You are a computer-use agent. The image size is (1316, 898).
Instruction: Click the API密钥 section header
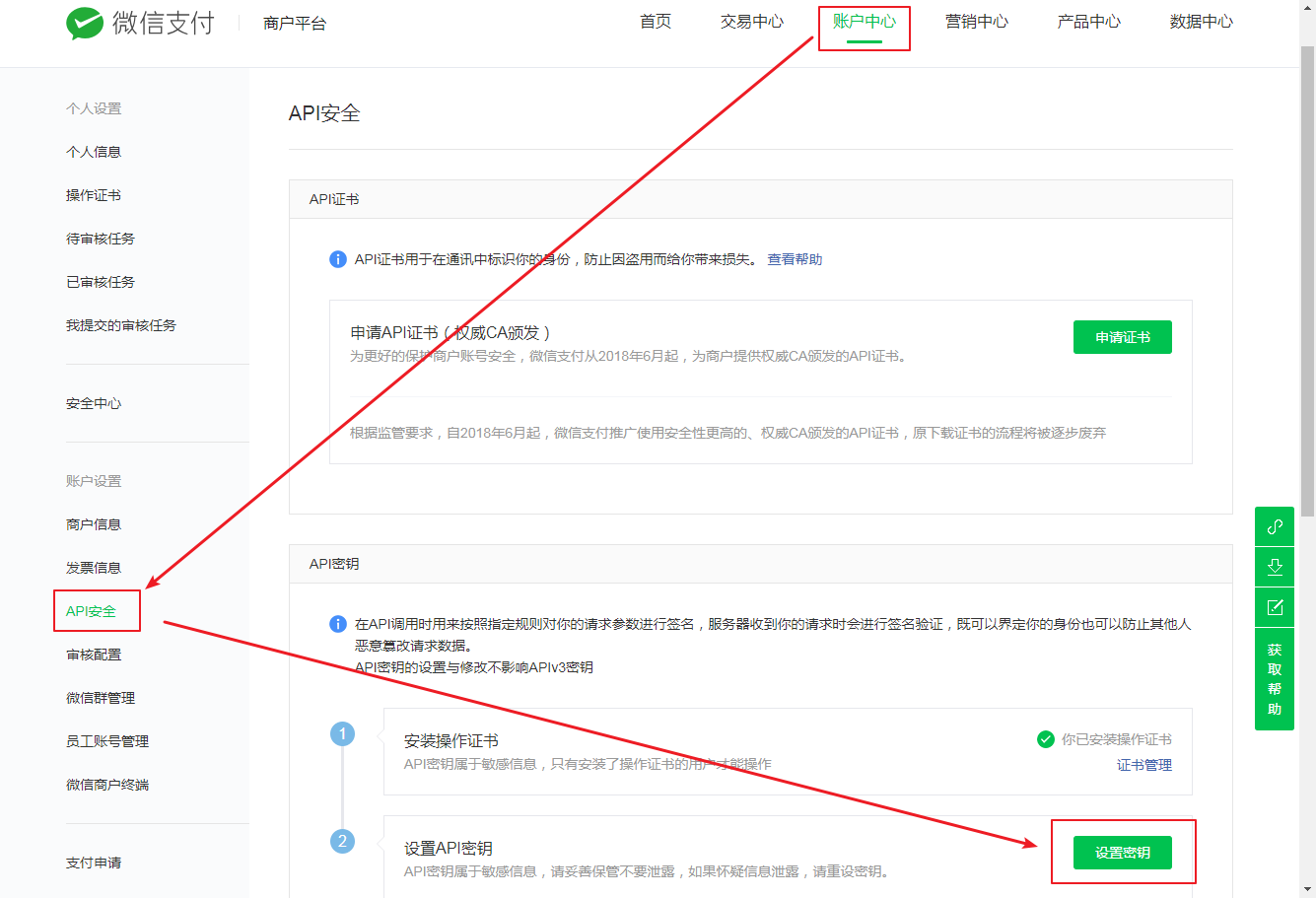click(x=334, y=564)
